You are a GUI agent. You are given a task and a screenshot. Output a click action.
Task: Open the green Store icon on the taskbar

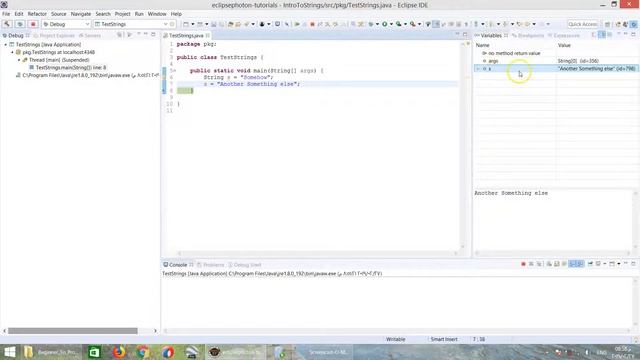(94, 352)
